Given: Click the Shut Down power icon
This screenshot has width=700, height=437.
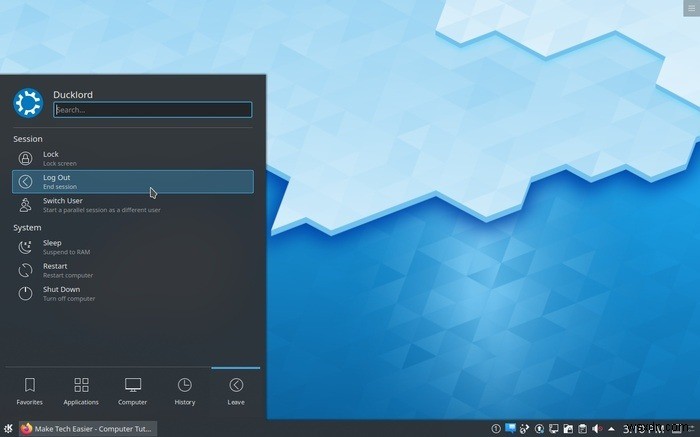Looking at the screenshot, I should pos(25,293).
